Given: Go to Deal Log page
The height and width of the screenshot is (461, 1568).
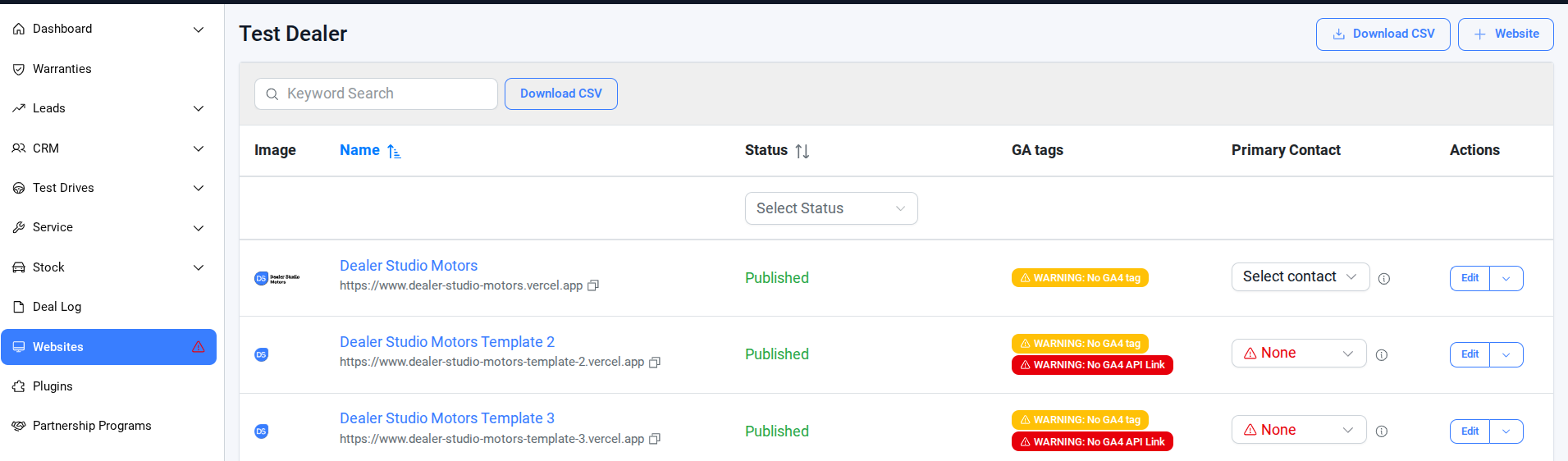Looking at the screenshot, I should (57, 307).
